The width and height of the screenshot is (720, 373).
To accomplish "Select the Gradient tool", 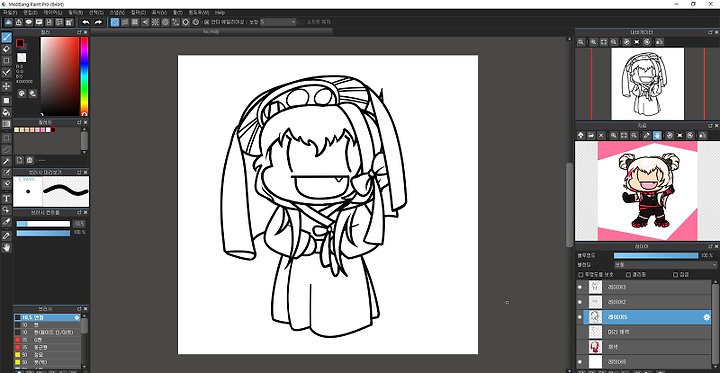I will click(x=6, y=124).
